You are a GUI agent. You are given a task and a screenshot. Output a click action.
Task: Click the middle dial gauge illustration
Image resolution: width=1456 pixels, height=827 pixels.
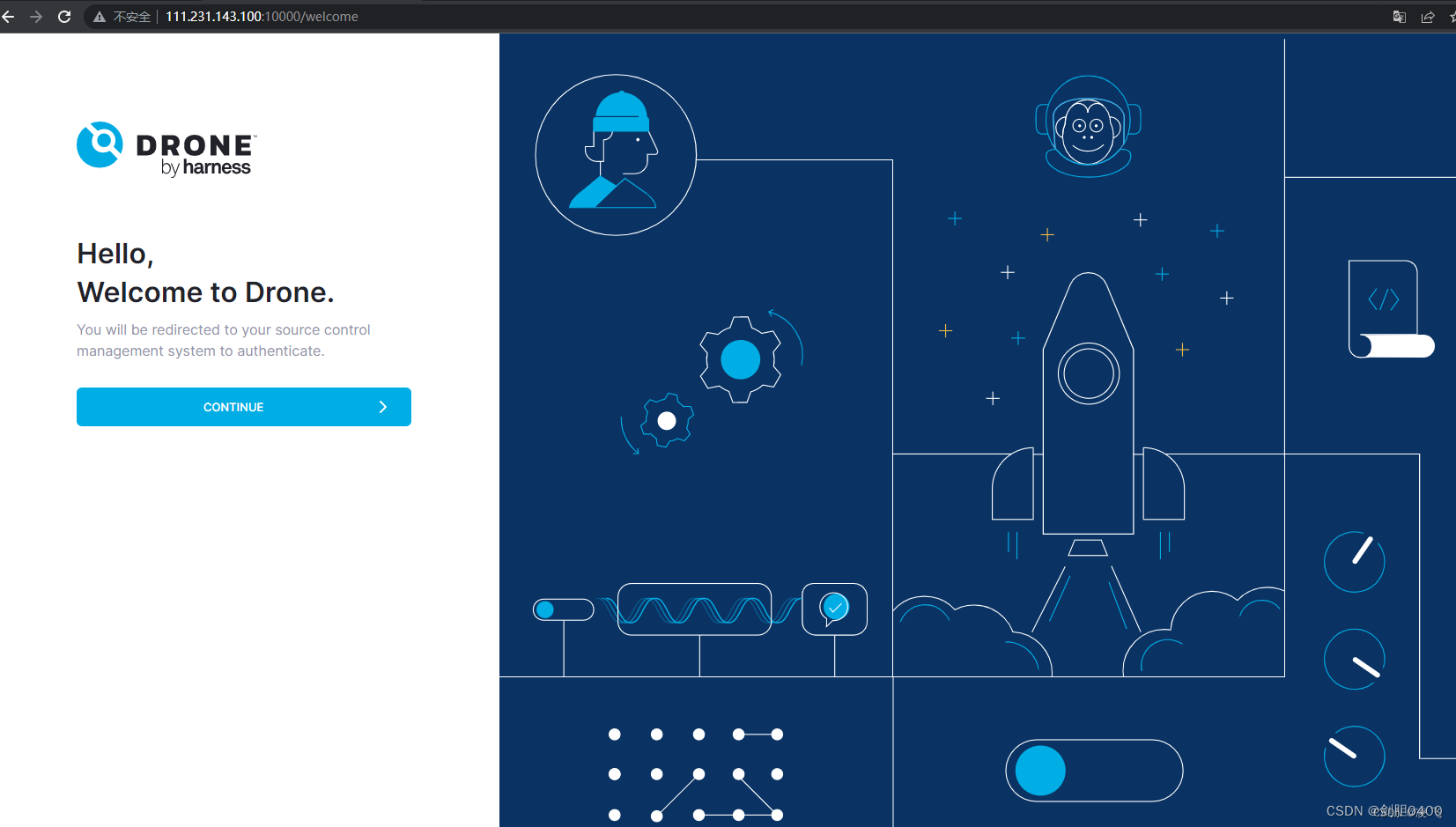[1355, 659]
